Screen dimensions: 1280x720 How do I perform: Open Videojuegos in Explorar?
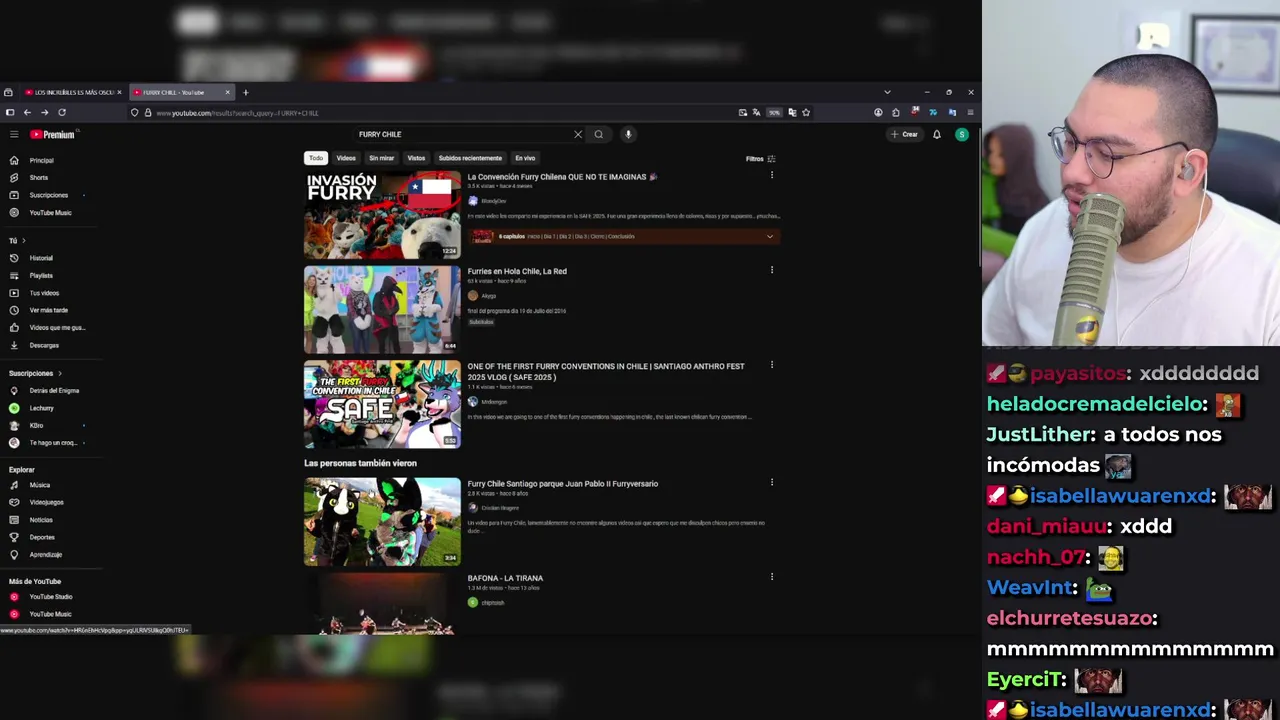pos(48,502)
